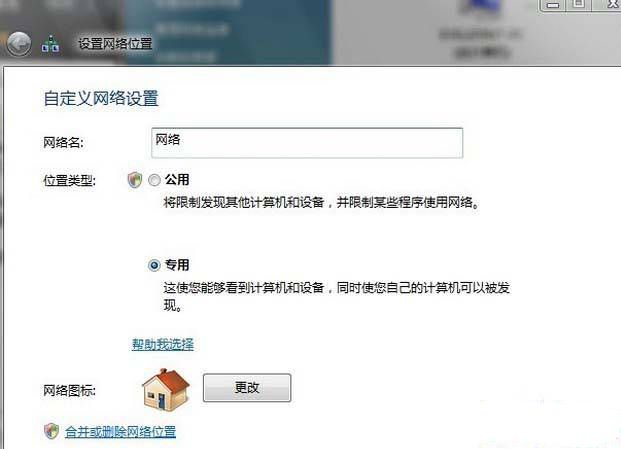Screen dimensions: 621x449
Task: Click inside the 网络名 text field
Action: pos(307,143)
